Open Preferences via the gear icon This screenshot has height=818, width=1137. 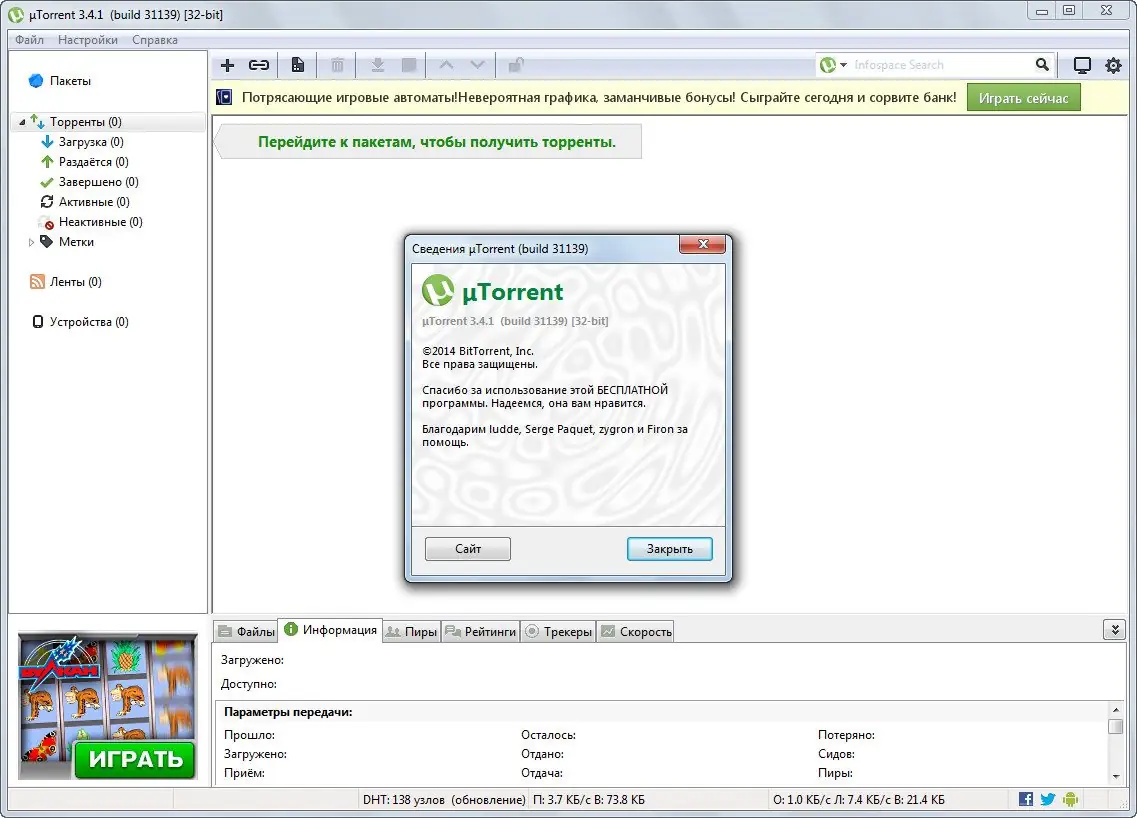[x=1113, y=65]
